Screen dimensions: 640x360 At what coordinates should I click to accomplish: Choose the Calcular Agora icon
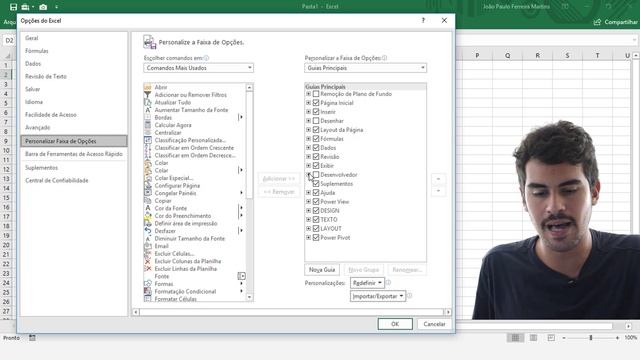tap(148, 125)
